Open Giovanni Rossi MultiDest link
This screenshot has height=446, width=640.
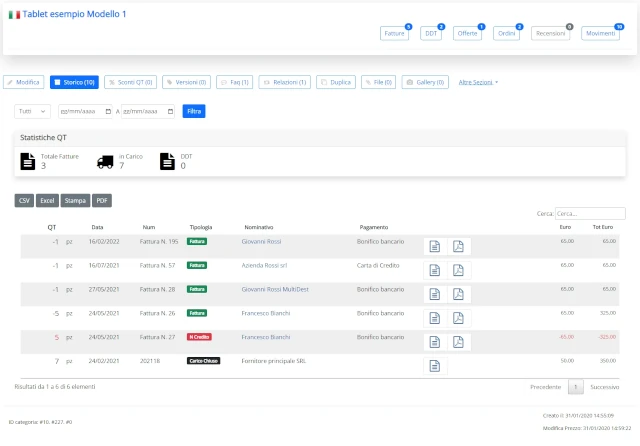point(275,289)
